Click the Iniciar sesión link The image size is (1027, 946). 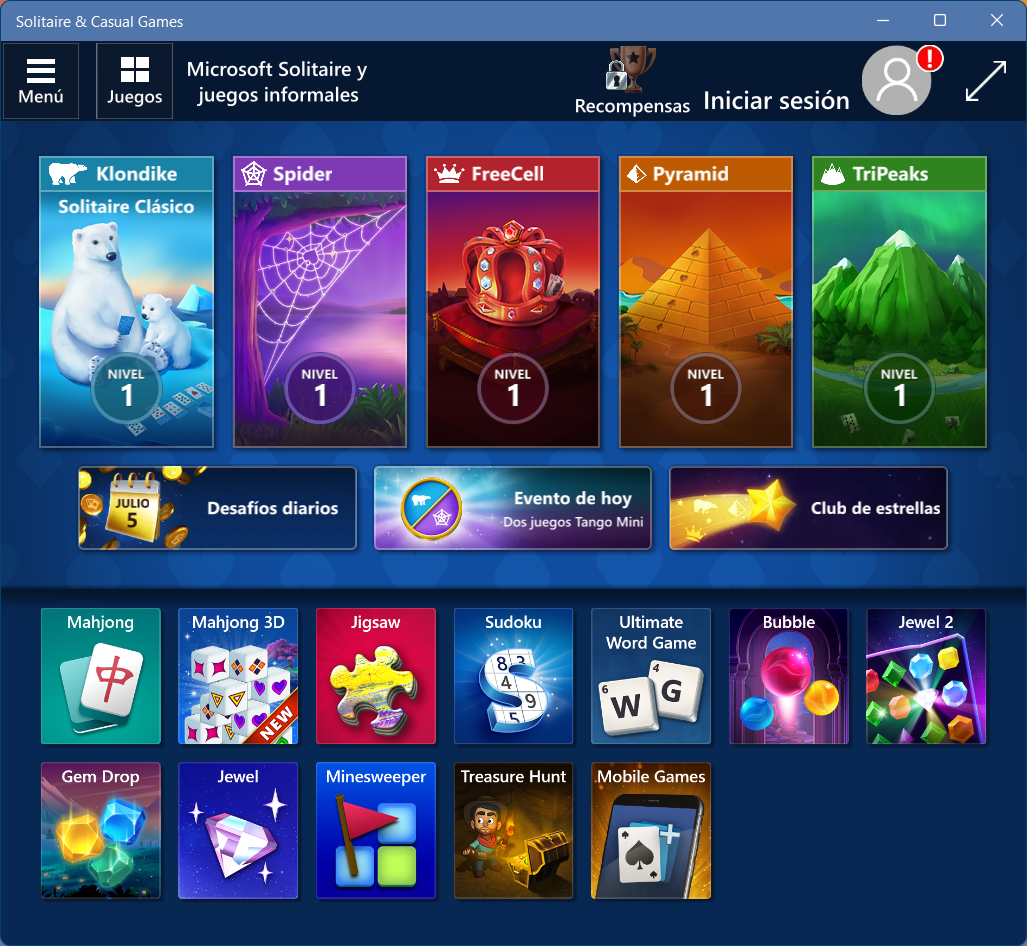pyautogui.click(x=776, y=100)
